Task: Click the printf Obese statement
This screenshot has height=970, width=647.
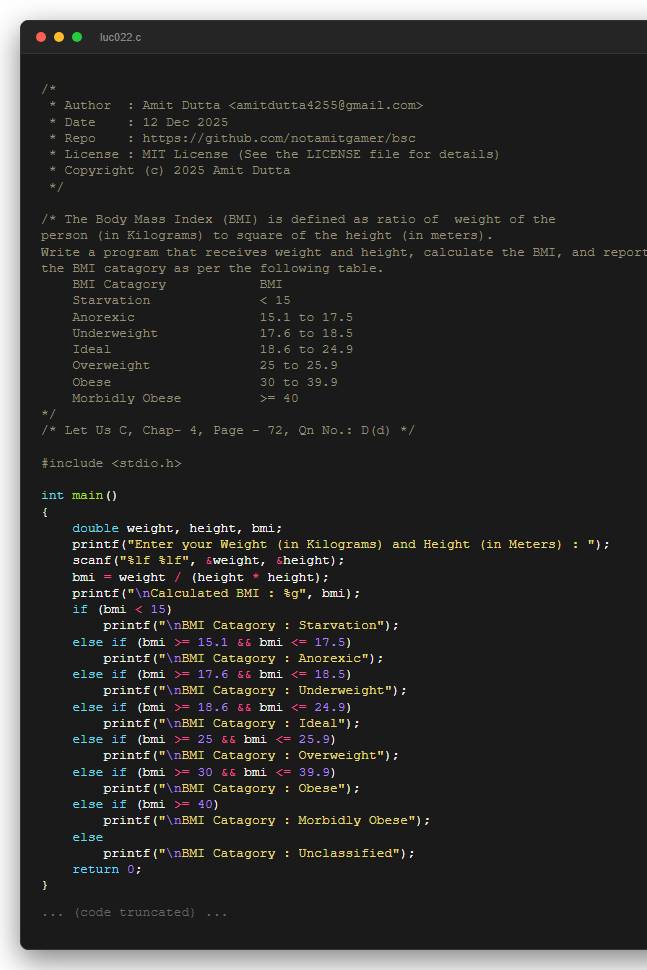Action: [231, 788]
